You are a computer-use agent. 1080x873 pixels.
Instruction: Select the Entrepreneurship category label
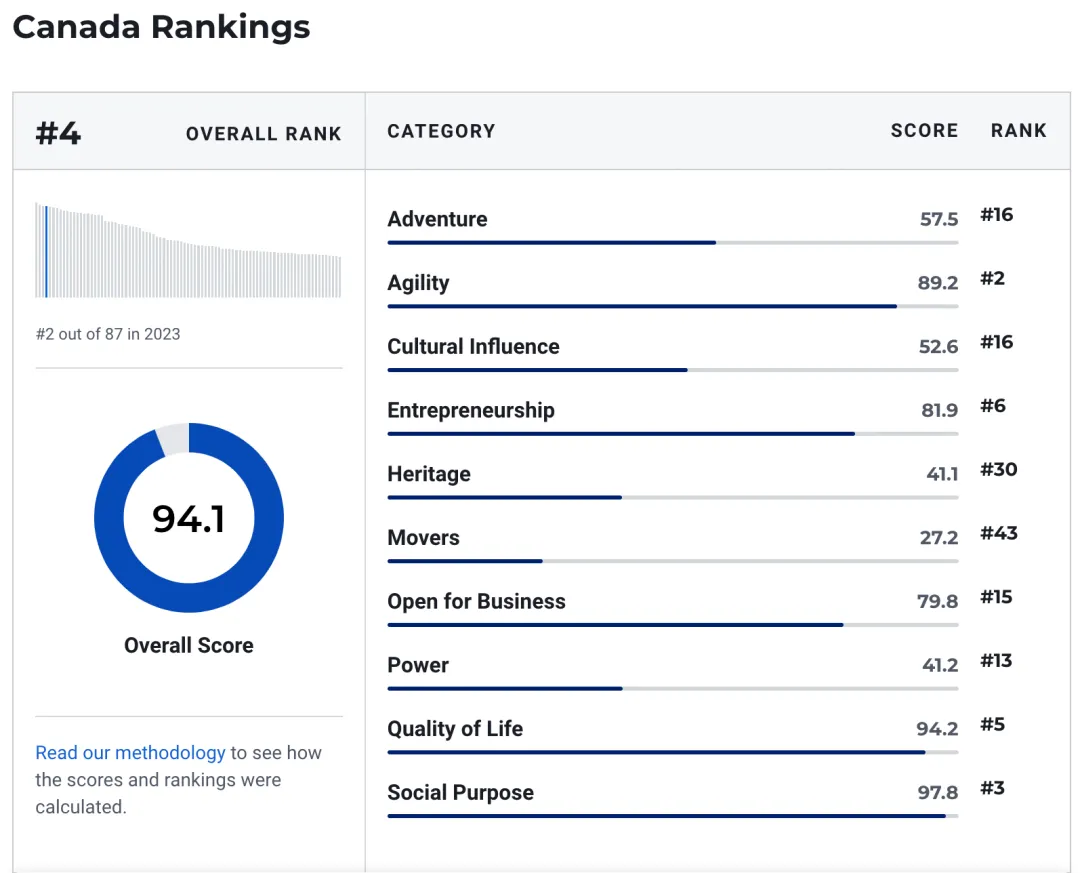click(470, 410)
